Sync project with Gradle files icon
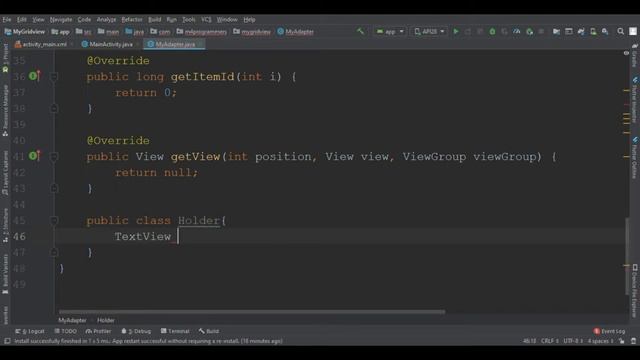Screen dimensions: 640x360 [581, 31]
